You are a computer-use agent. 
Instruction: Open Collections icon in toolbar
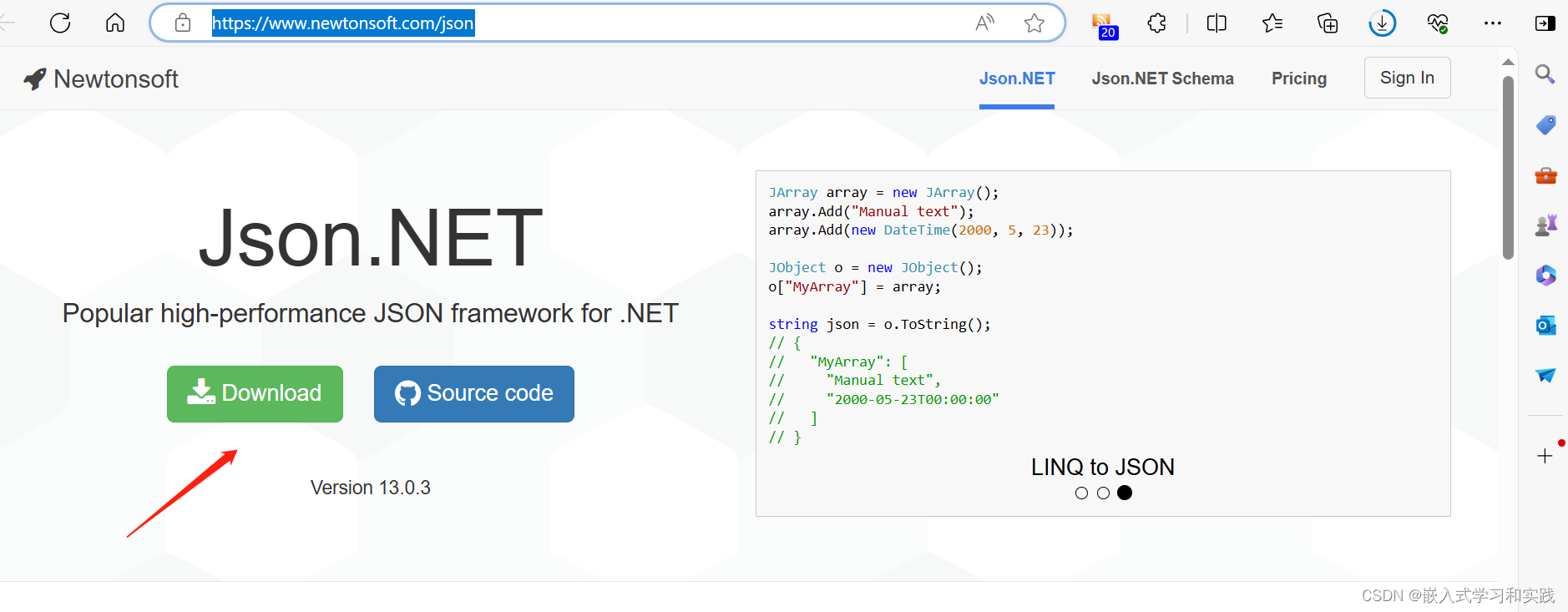[1328, 23]
